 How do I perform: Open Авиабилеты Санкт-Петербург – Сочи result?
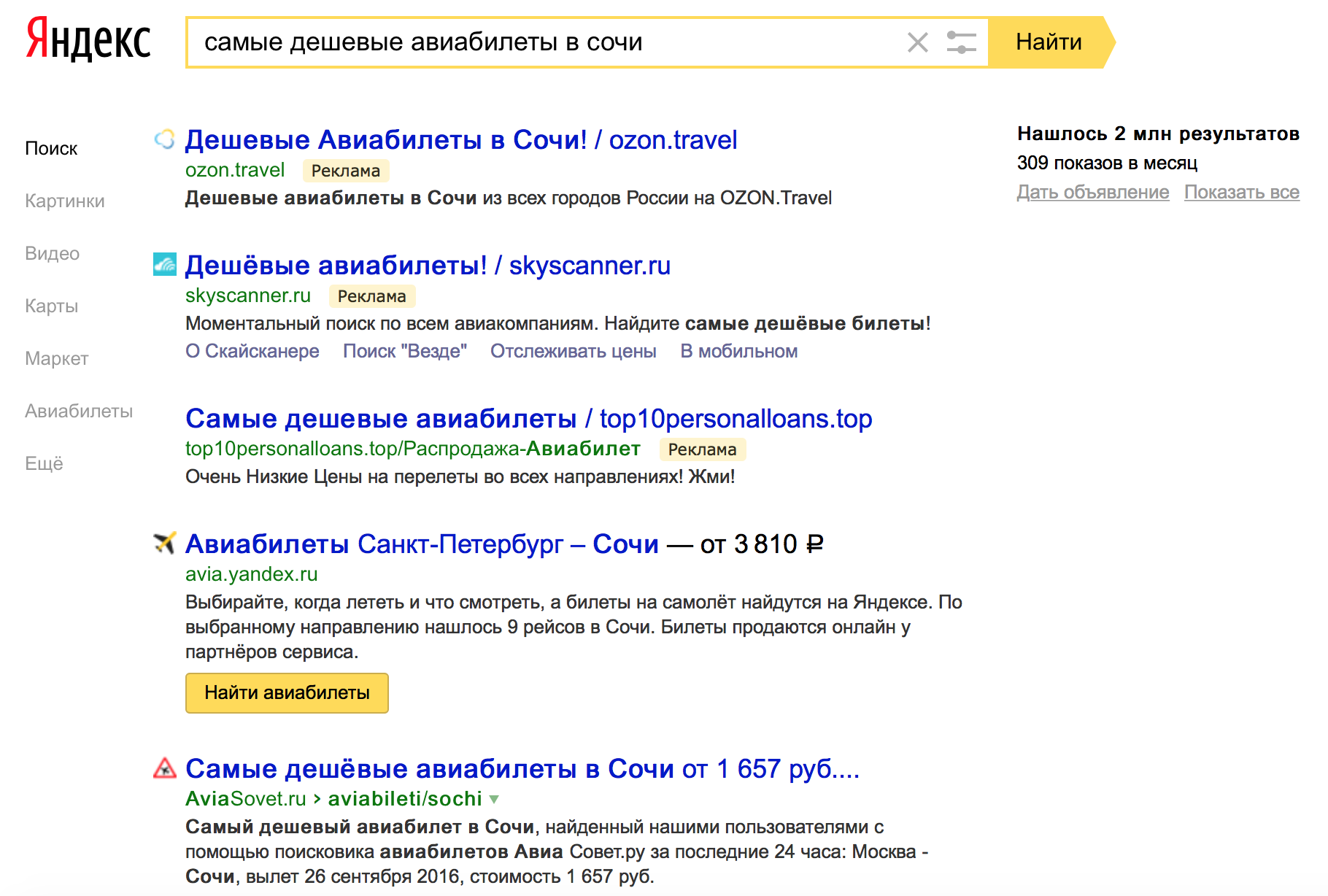[422, 544]
